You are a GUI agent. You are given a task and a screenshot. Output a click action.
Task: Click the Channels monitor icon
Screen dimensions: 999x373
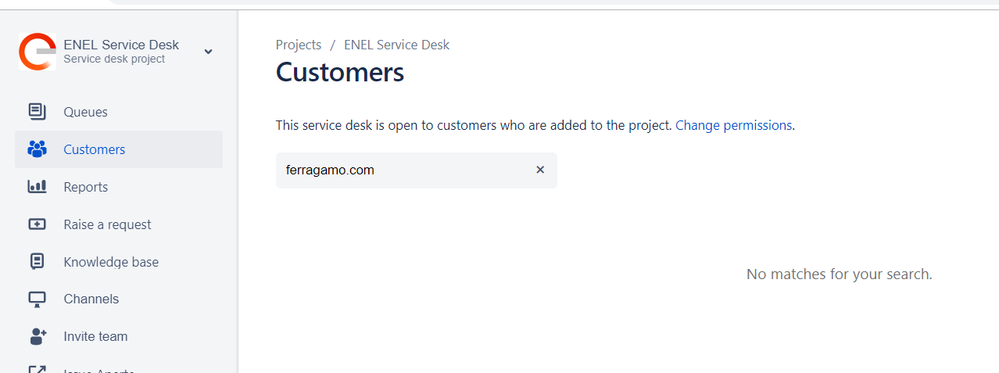(x=38, y=299)
